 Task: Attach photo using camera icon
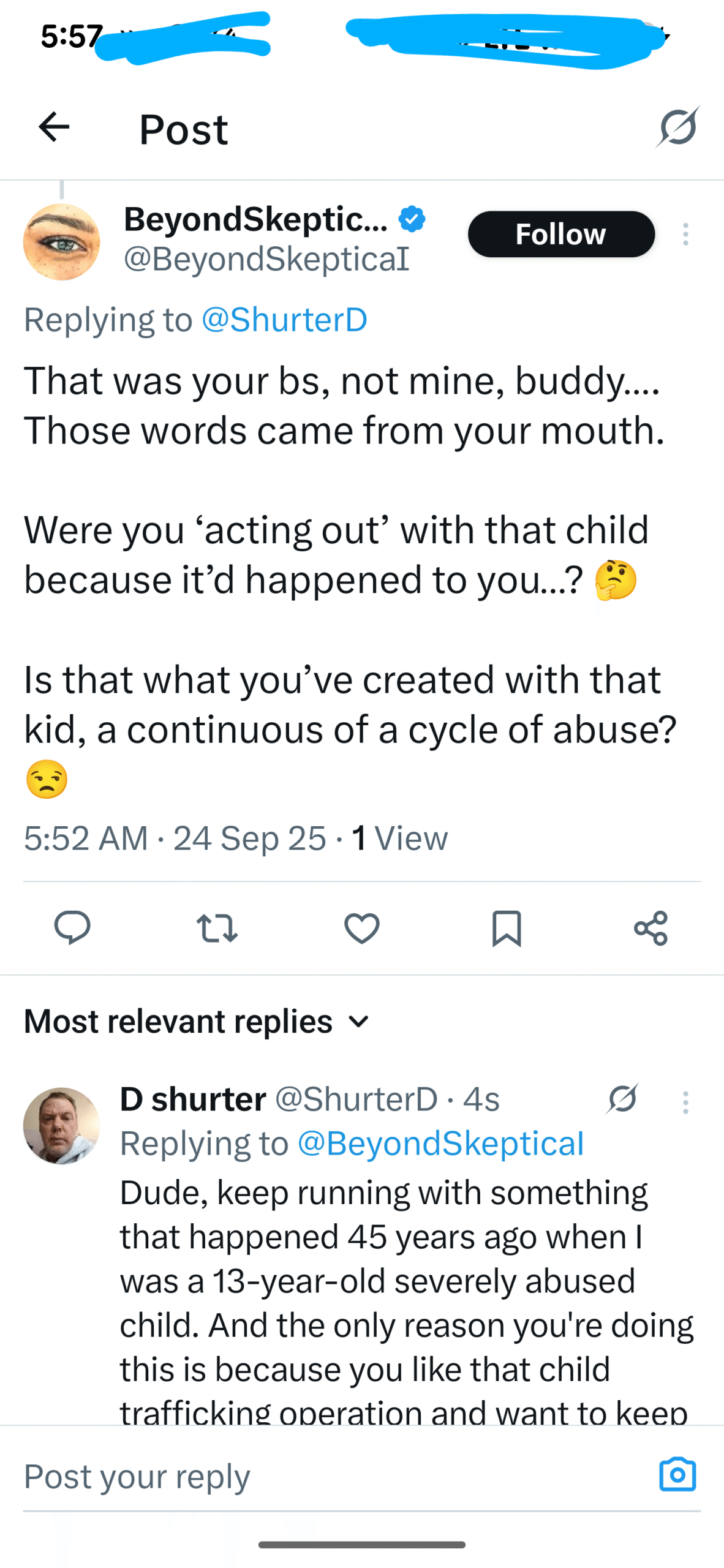(x=677, y=1474)
